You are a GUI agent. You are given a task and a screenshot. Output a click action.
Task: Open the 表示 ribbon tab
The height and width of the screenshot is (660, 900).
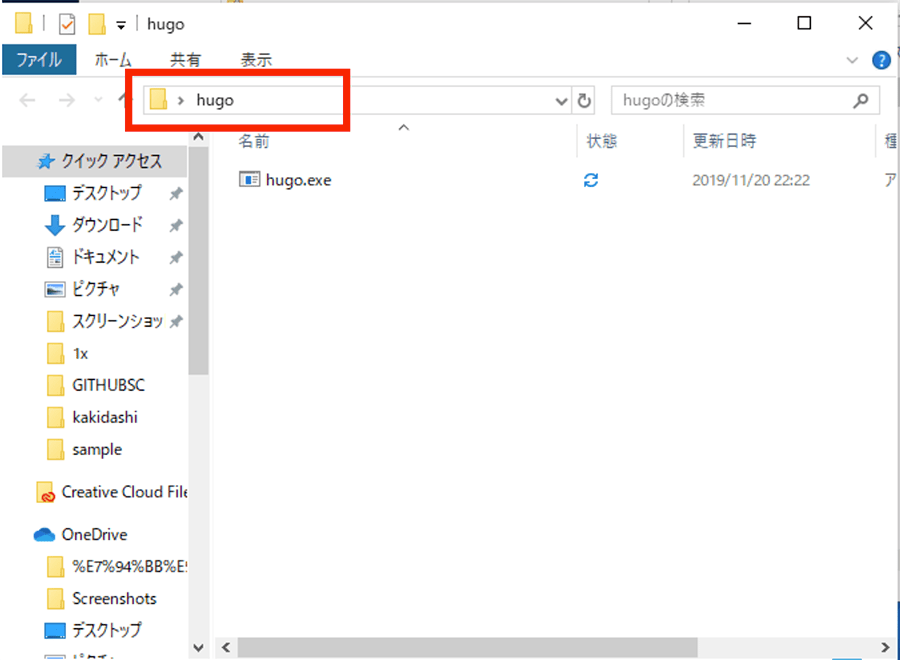[256, 60]
